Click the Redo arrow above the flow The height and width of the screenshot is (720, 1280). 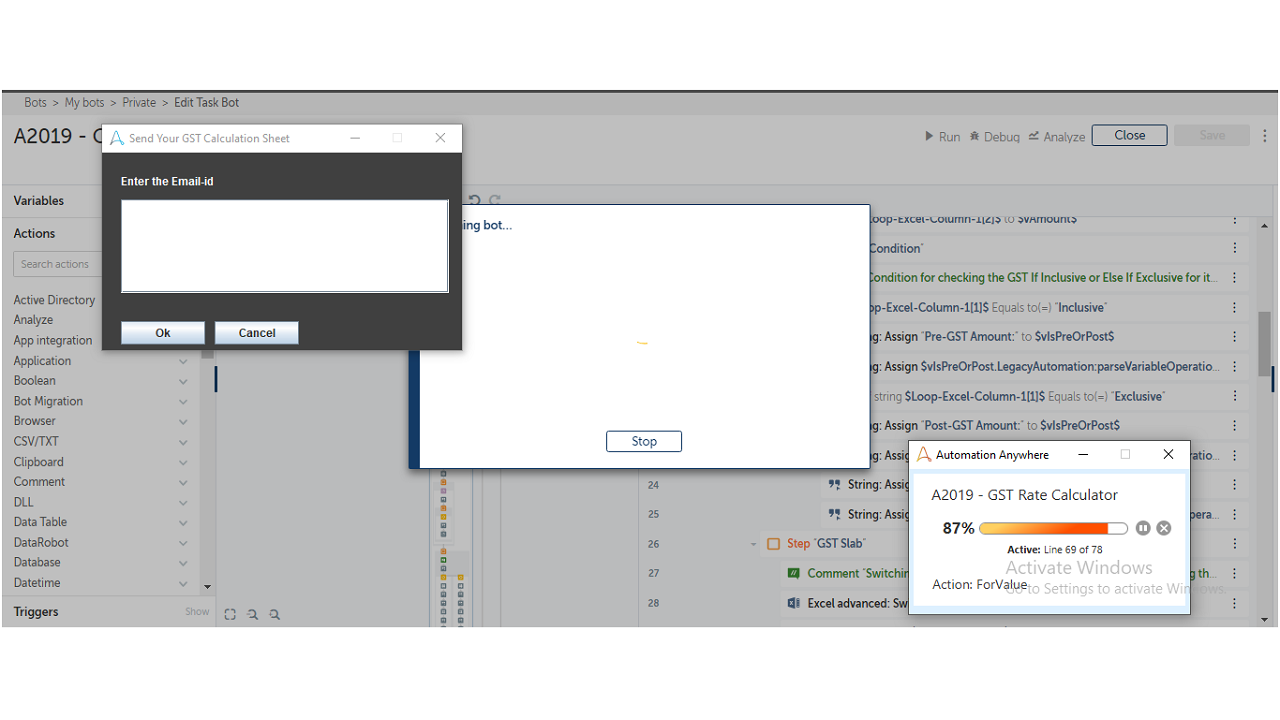pos(495,200)
